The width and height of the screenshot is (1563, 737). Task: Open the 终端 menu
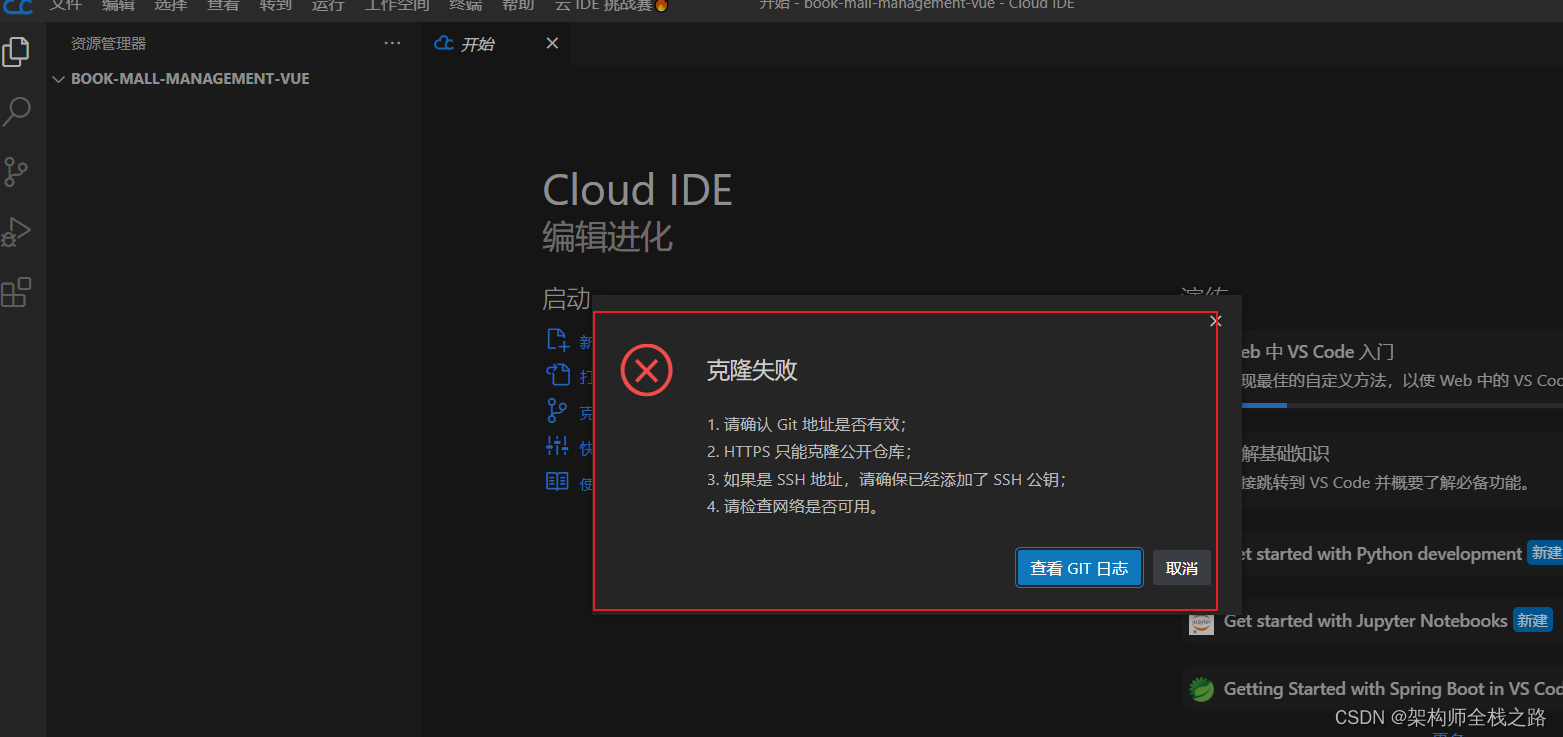(465, 6)
